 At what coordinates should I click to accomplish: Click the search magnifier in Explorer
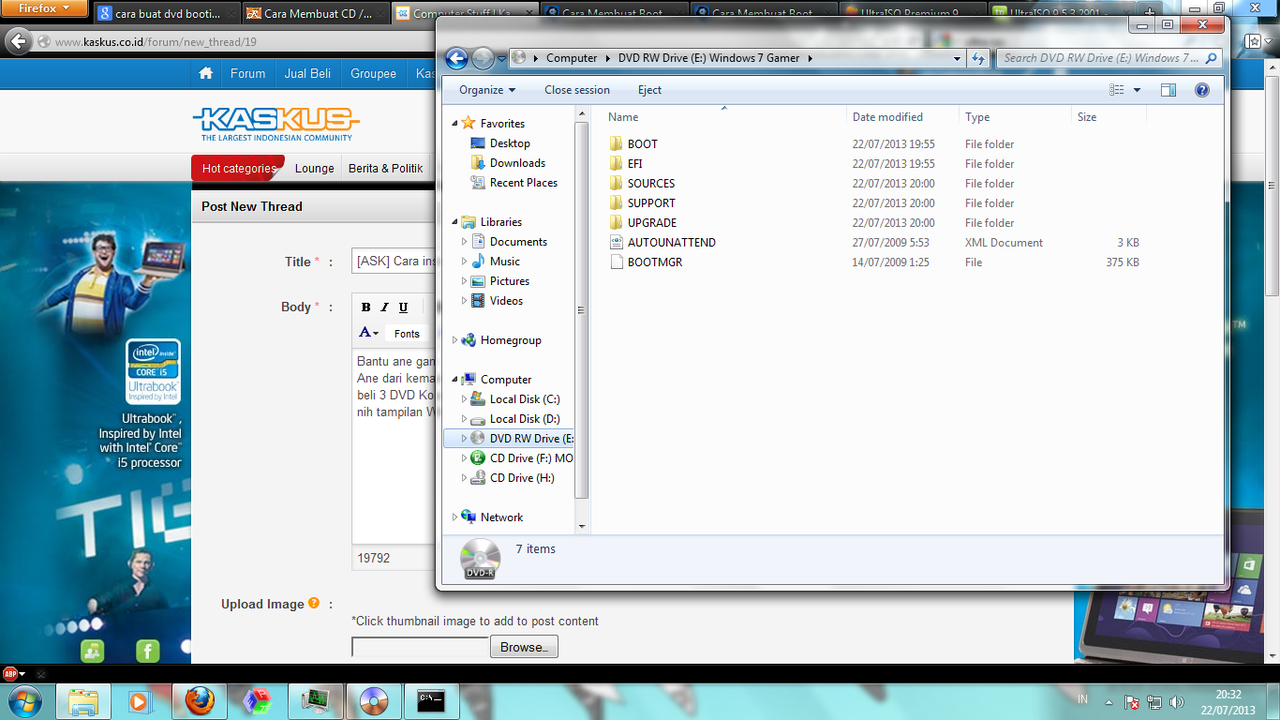click(1211, 58)
